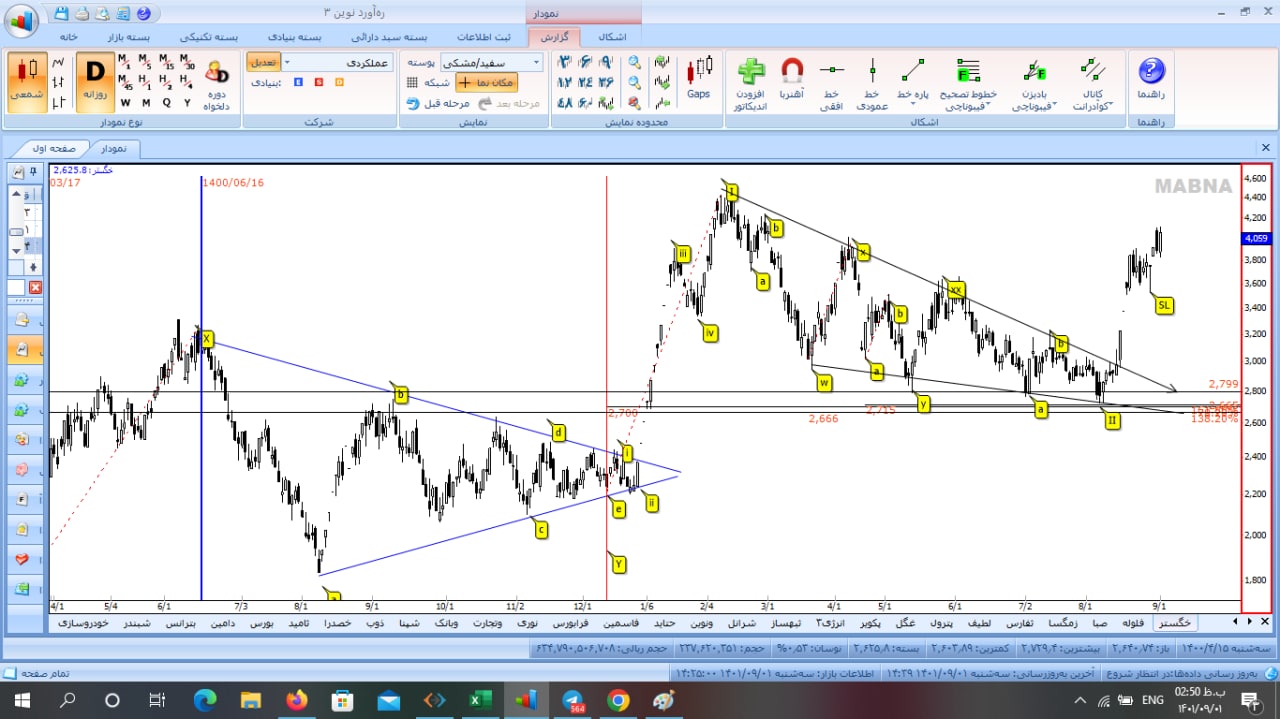The height and width of the screenshot is (719, 1280).
Task: Open Microsoft Edge from the taskbar
Action: point(205,700)
